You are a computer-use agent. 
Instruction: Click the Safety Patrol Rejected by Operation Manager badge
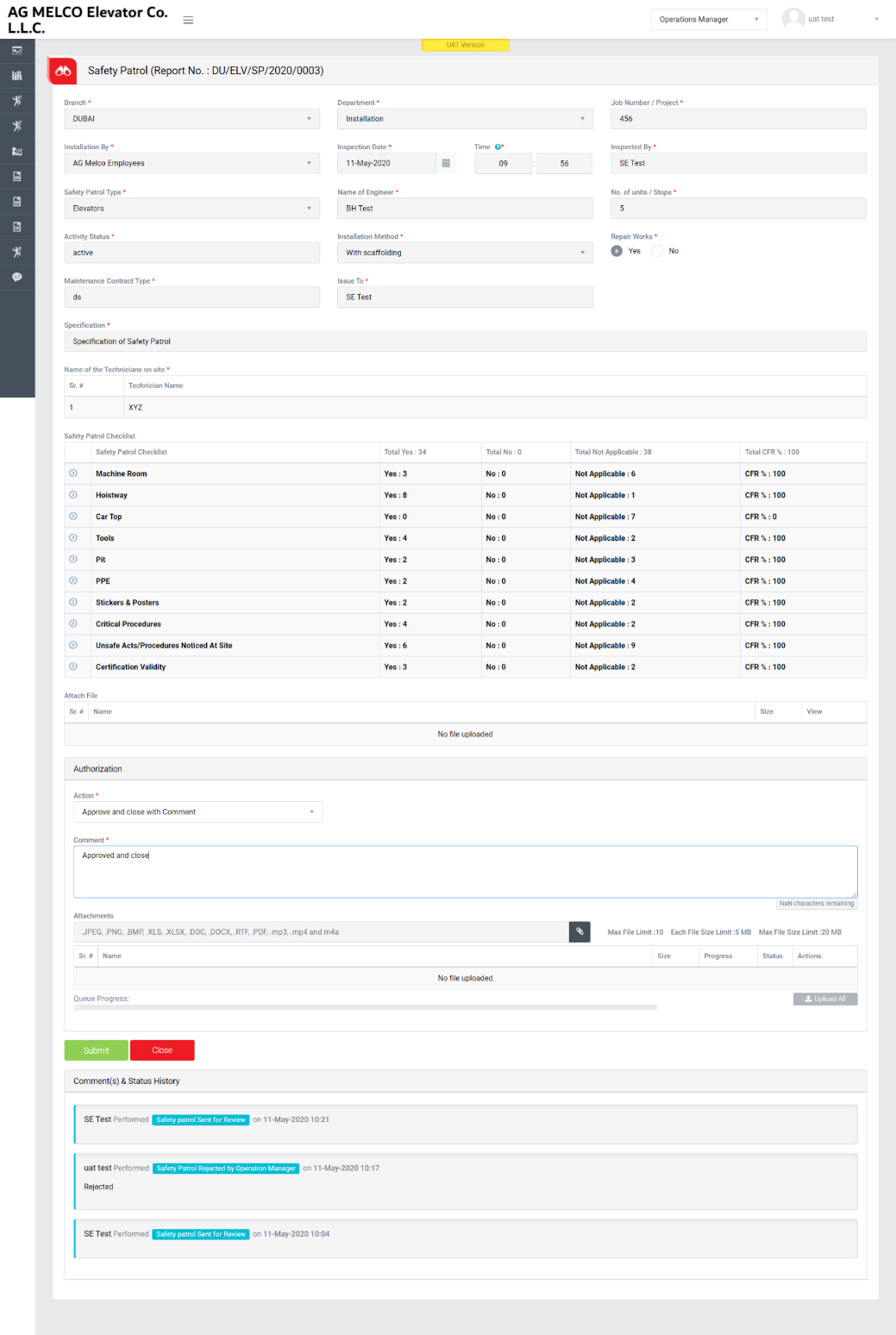pos(226,1169)
